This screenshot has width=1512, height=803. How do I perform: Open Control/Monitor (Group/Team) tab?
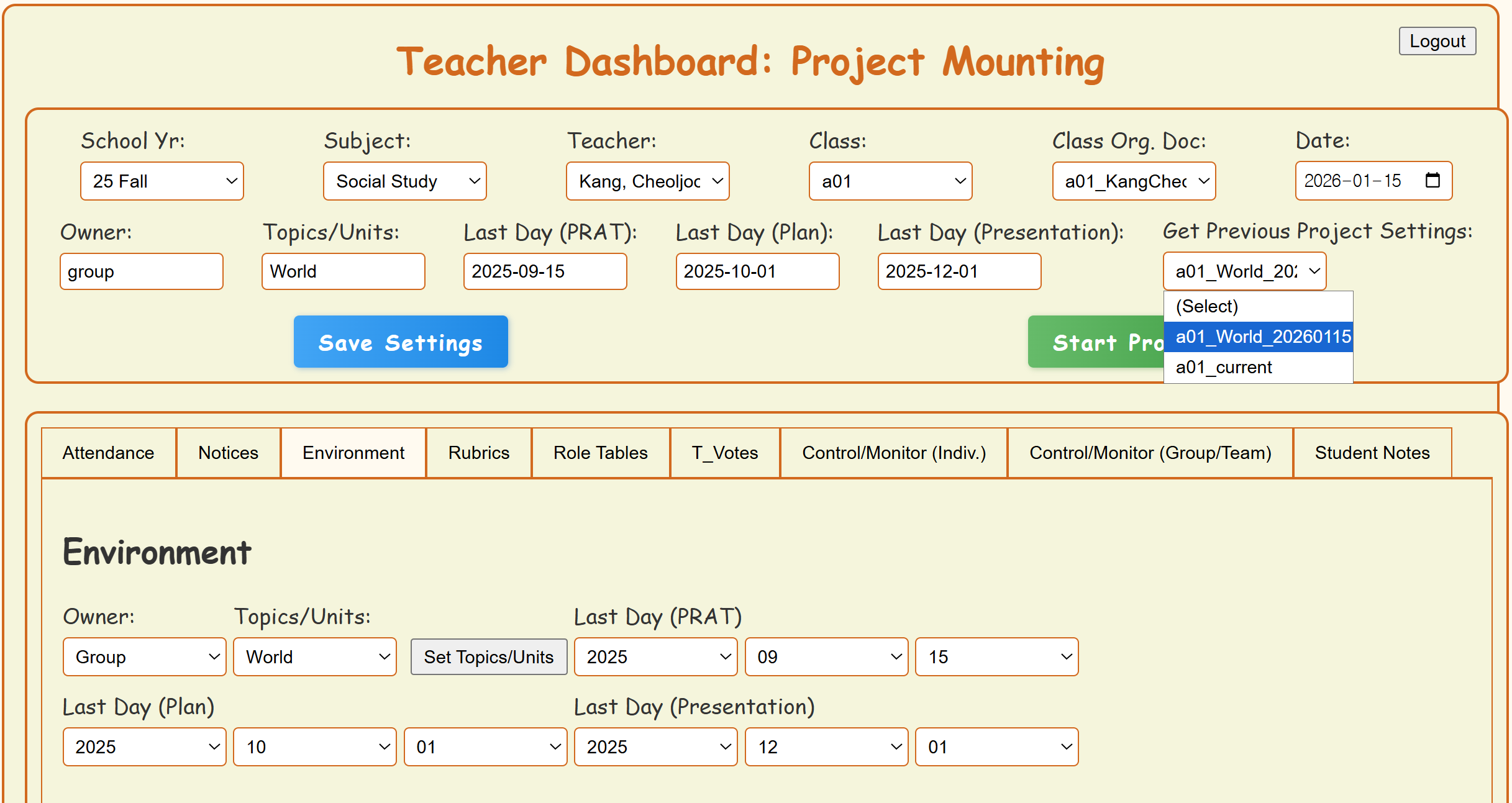(1150, 453)
